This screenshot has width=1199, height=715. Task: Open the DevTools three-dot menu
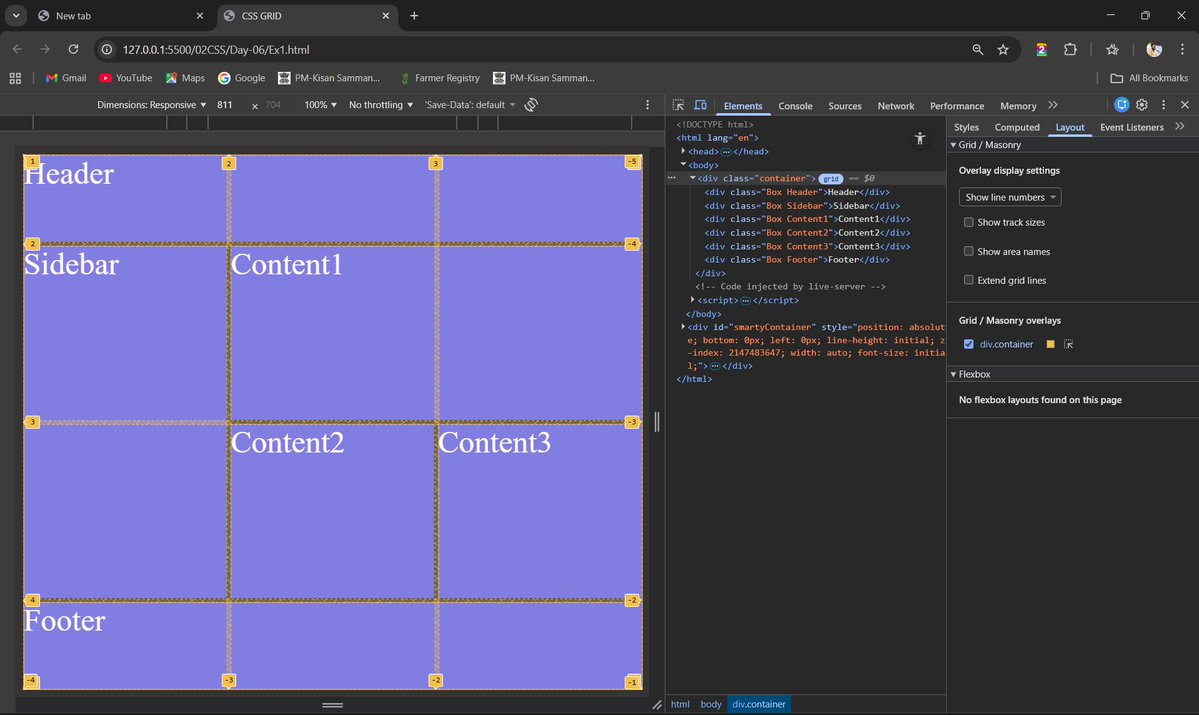point(1163,105)
